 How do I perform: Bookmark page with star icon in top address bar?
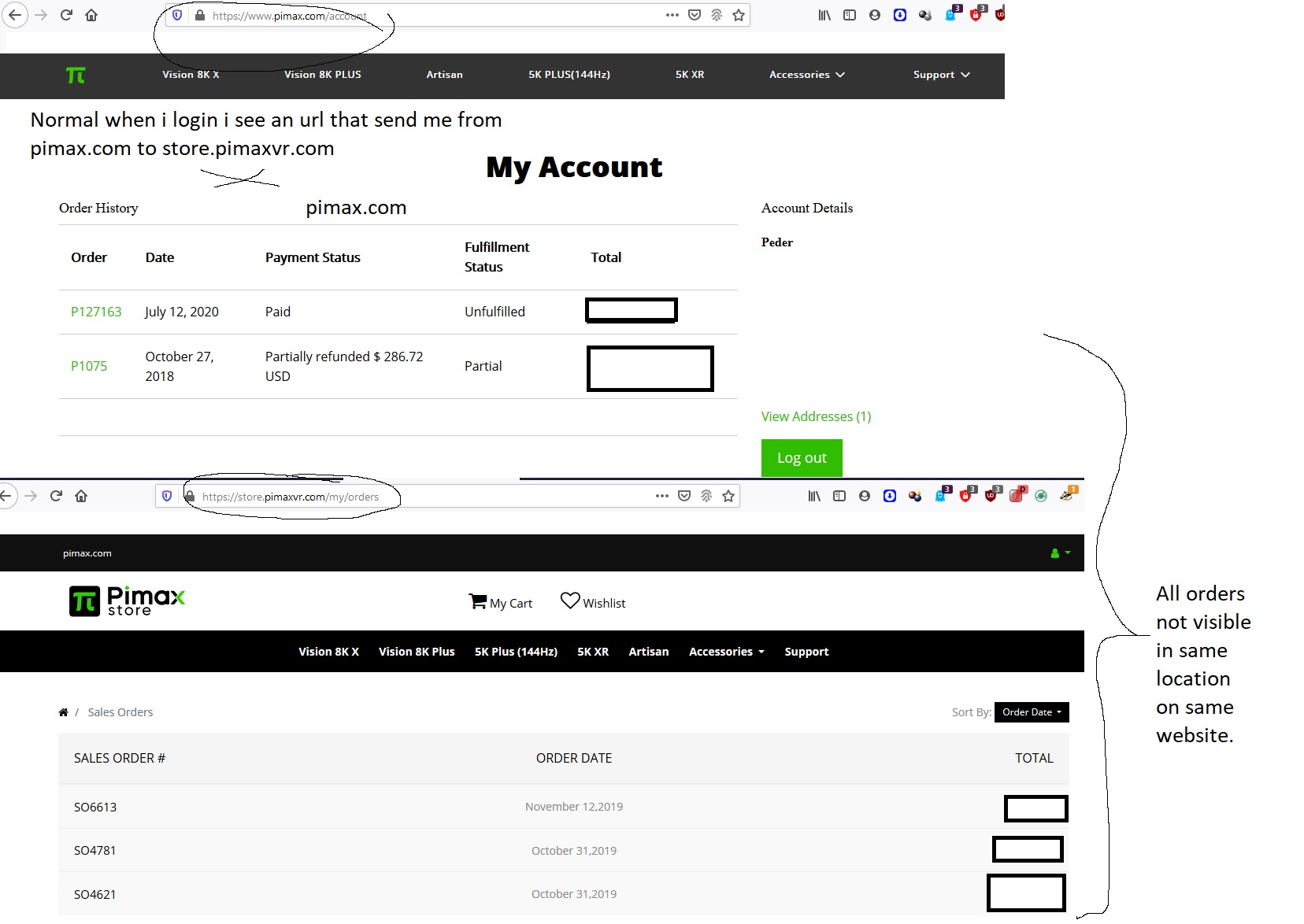point(738,15)
